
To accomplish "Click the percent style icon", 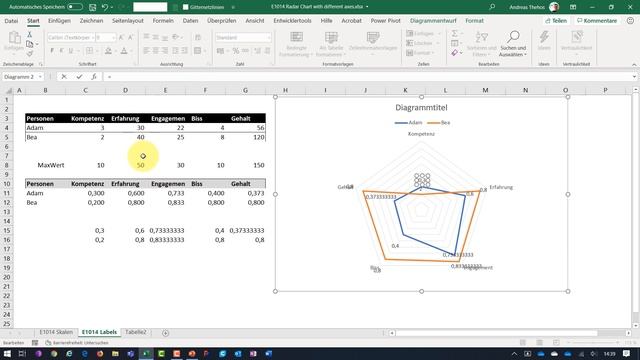I will click(x=236, y=51).
